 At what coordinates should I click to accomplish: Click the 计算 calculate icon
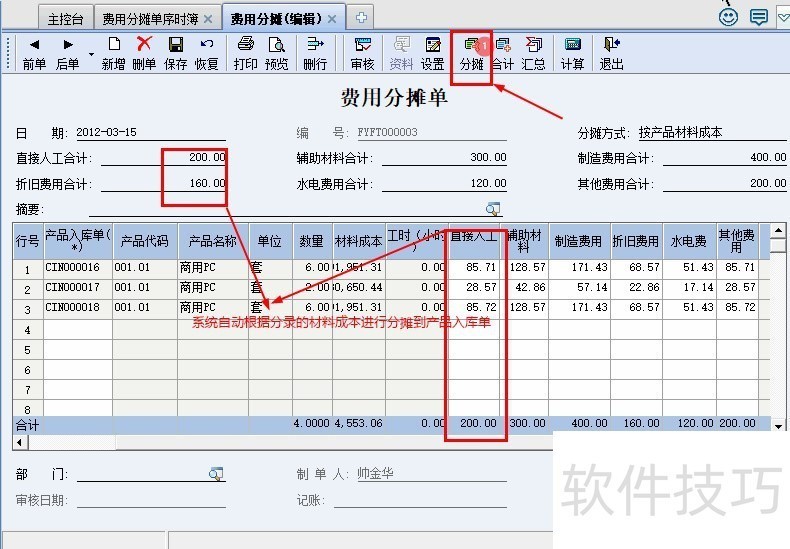[572, 53]
